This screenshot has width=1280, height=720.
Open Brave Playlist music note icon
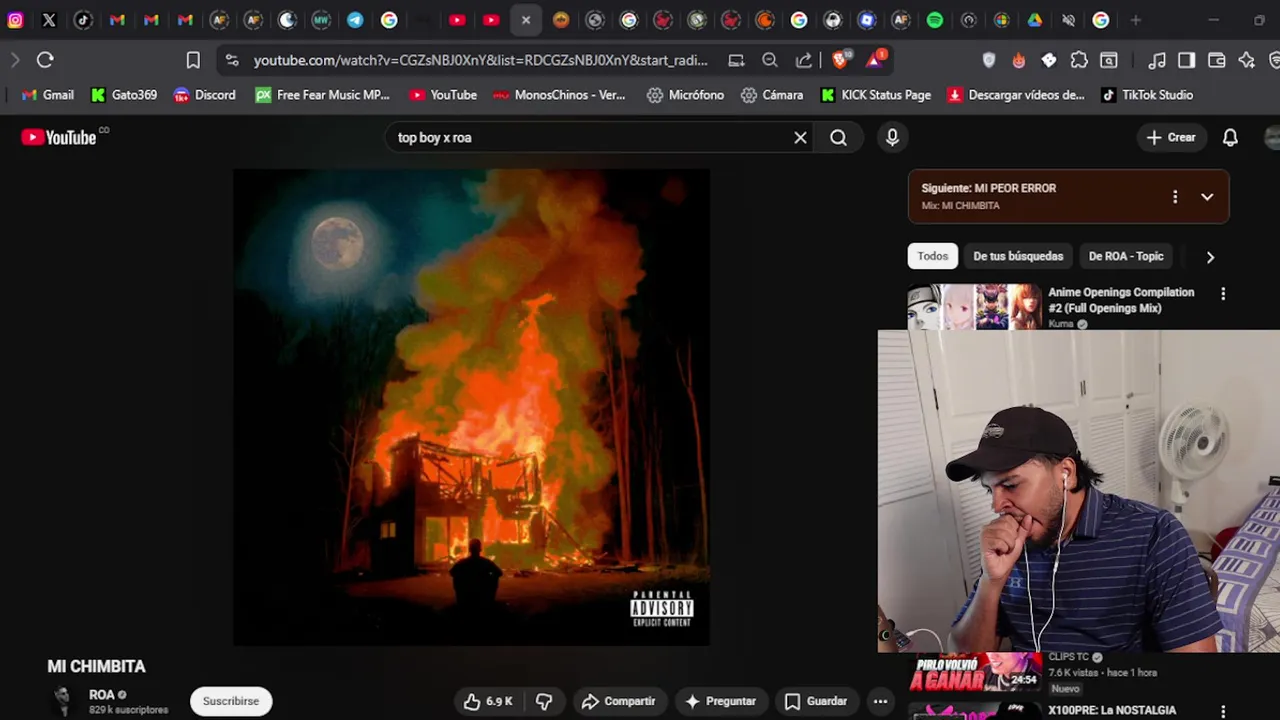(1157, 60)
